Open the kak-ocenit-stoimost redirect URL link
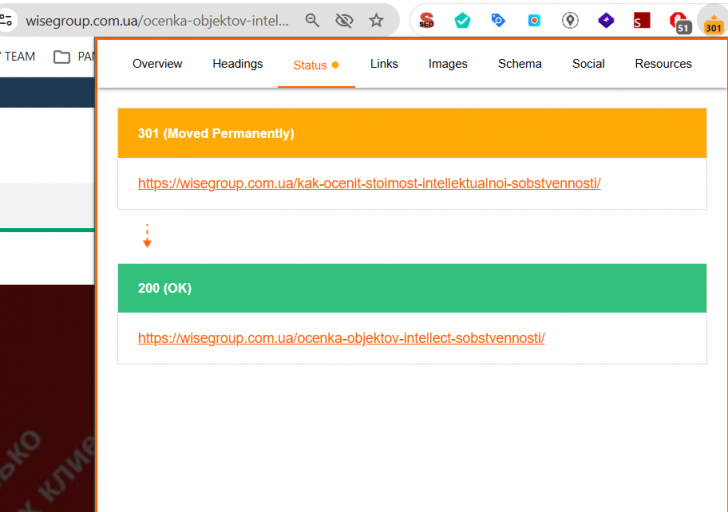The image size is (728, 512). pyautogui.click(x=369, y=183)
